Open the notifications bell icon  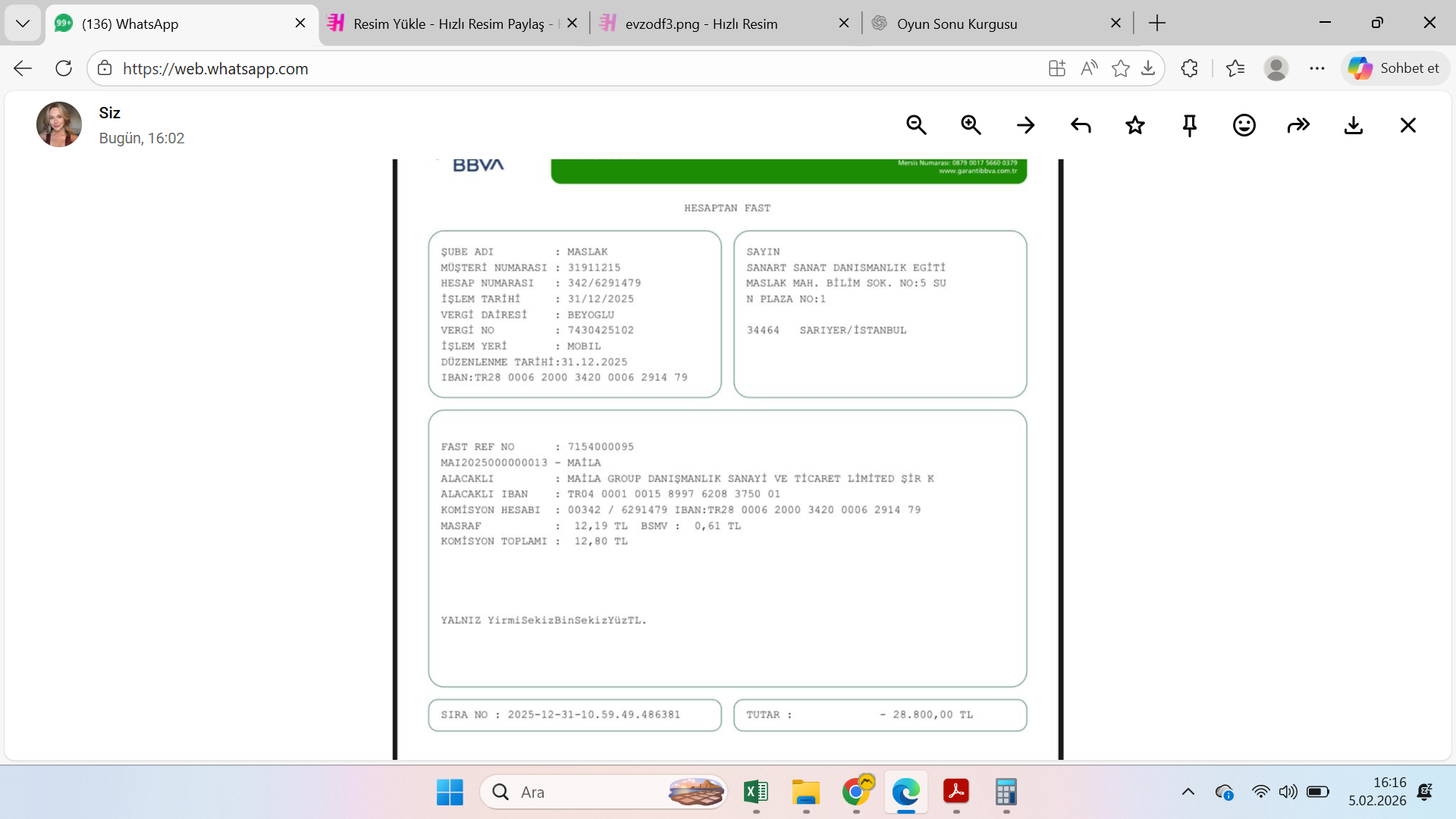(1425, 792)
